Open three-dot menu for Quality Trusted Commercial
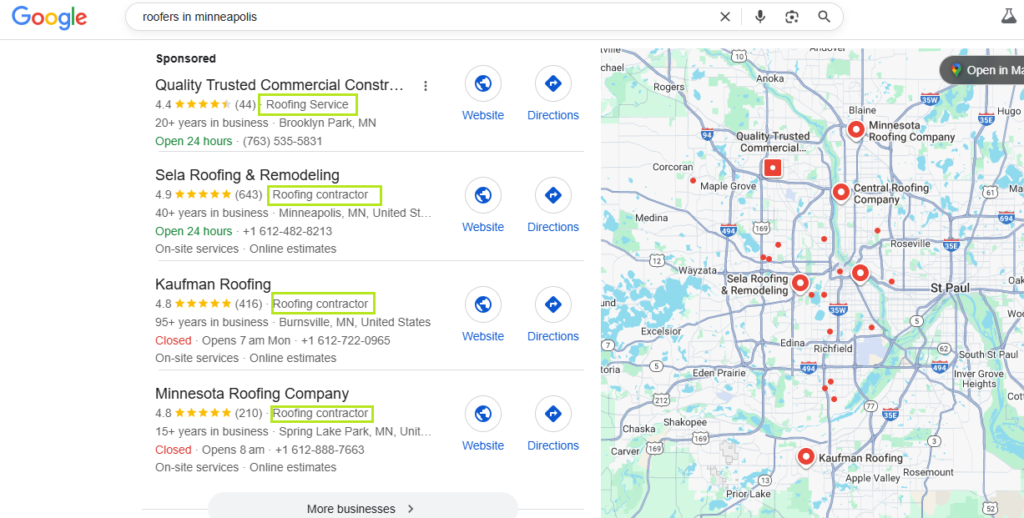Image resolution: width=1024 pixels, height=518 pixels. pyautogui.click(x=425, y=86)
